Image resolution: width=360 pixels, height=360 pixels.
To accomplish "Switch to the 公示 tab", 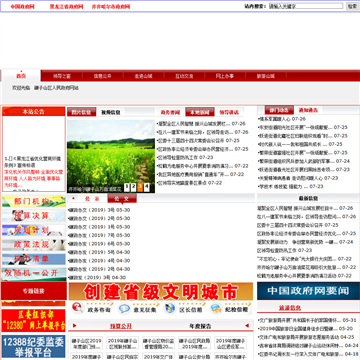I will pyautogui.click(x=92, y=199).
